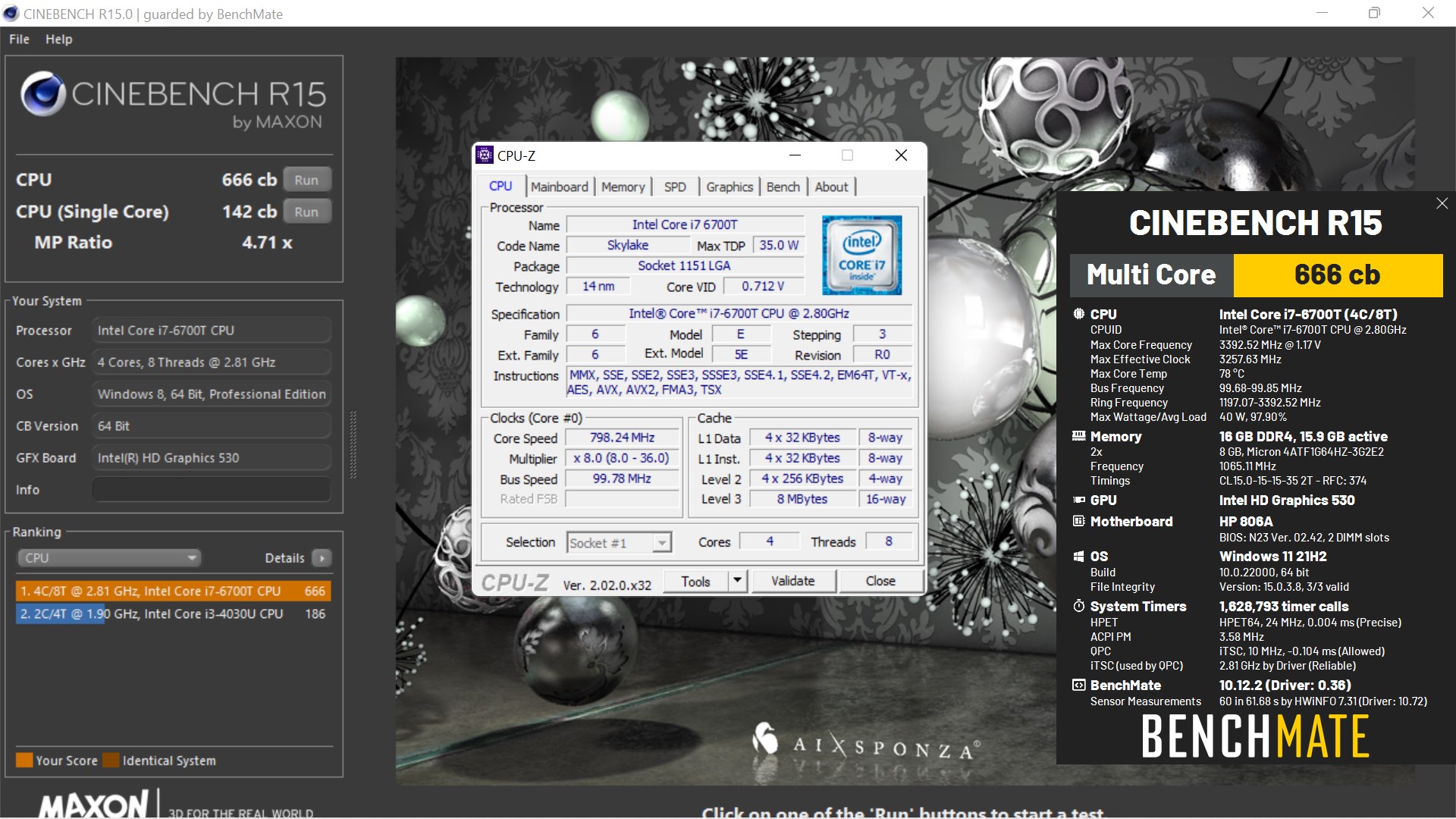Open the Help menu
Screen dimensions: 1456x819
(x=58, y=39)
